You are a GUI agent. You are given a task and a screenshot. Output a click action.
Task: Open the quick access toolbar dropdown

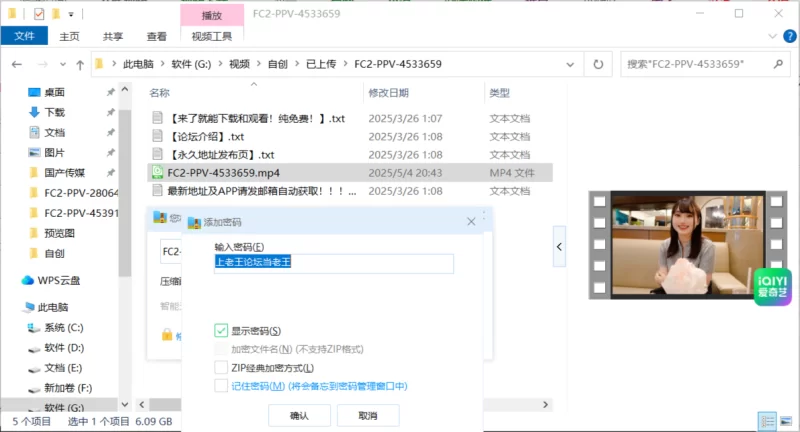71,14
